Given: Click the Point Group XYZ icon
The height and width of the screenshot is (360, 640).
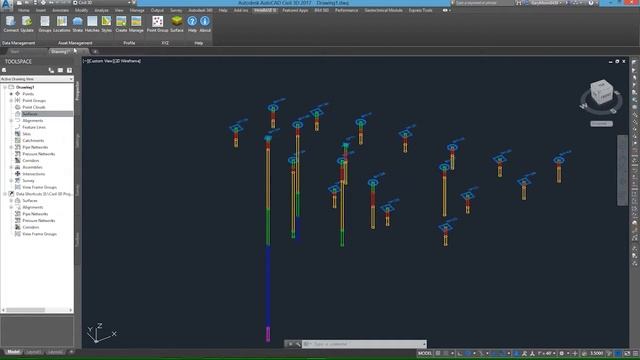Looking at the screenshot, I should (x=158, y=24).
